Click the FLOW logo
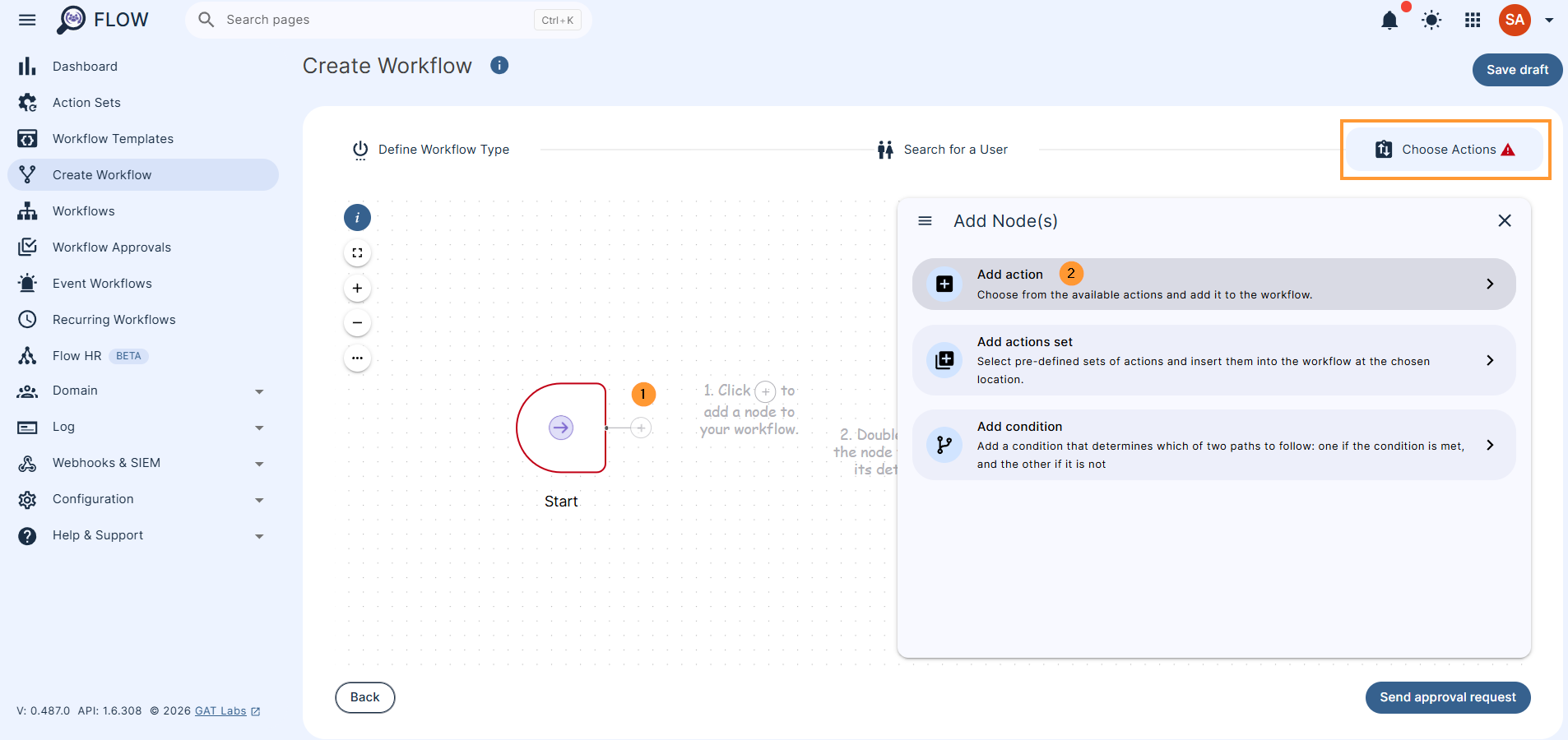Image resolution: width=1568 pixels, height=740 pixels. point(103,20)
